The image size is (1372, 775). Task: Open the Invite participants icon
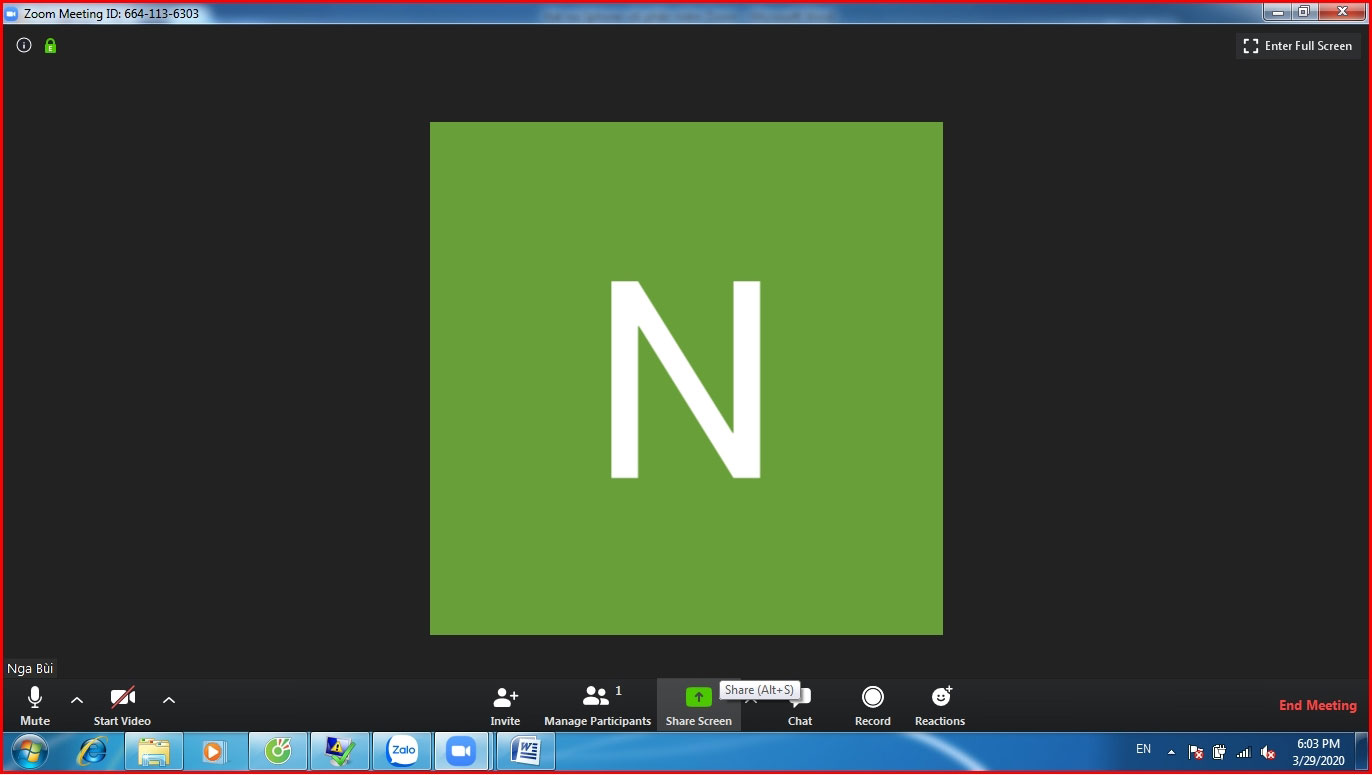[x=505, y=698]
